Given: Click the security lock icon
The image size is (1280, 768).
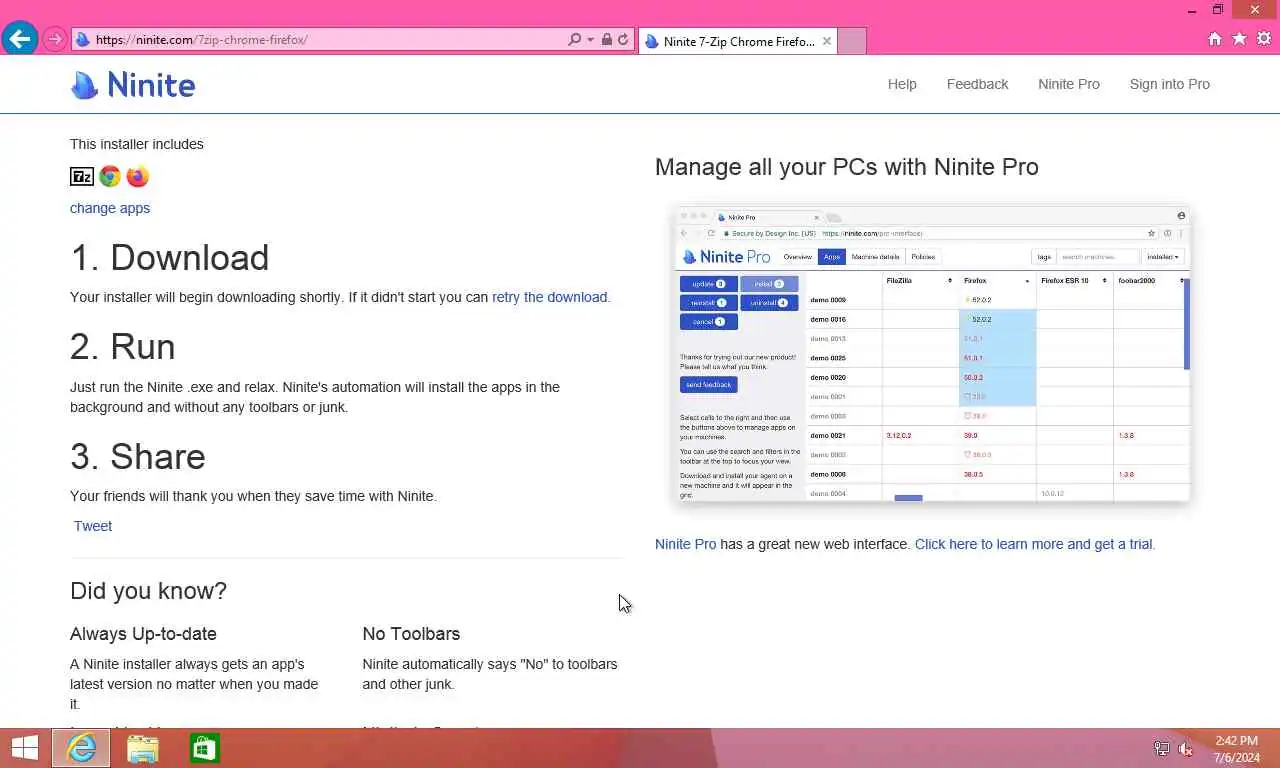Looking at the screenshot, I should click(606, 40).
